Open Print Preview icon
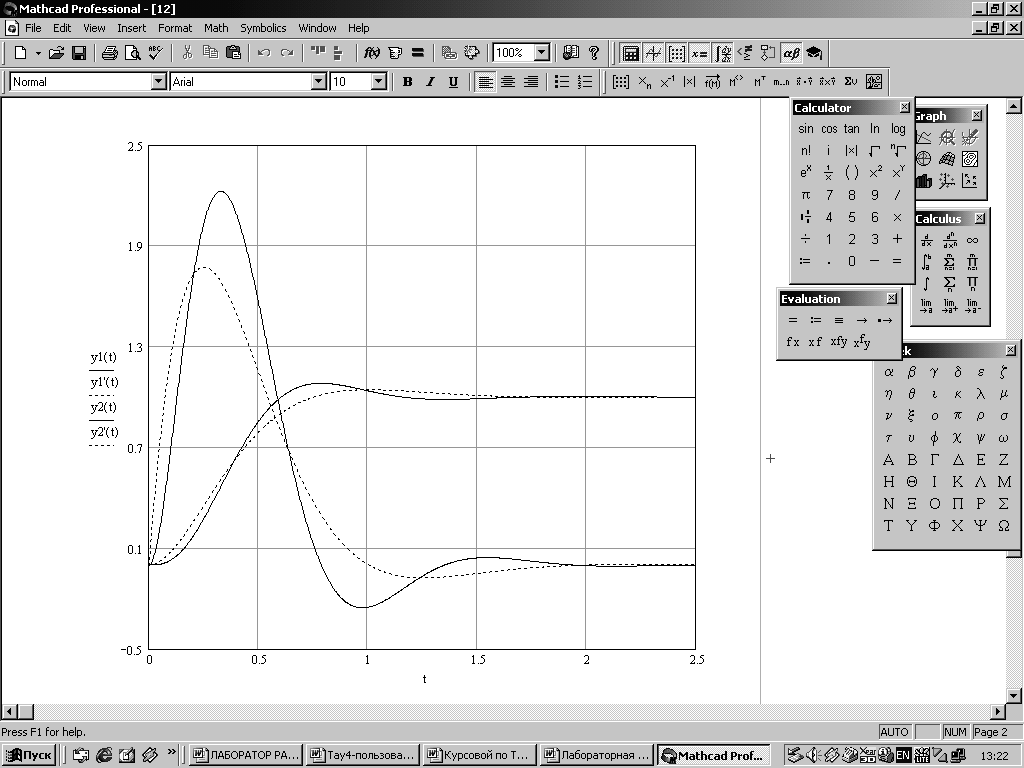The height and width of the screenshot is (768, 1024). tap(133, 53)
